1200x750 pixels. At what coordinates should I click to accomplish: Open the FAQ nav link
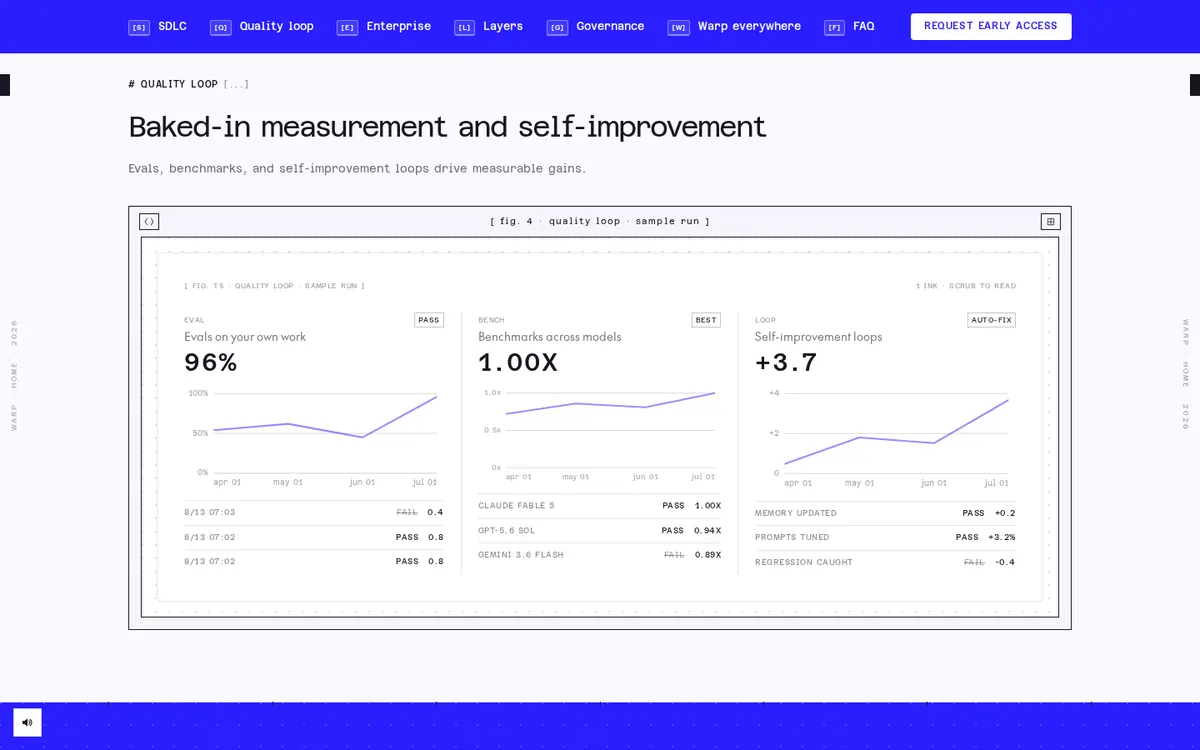[863, 26]
